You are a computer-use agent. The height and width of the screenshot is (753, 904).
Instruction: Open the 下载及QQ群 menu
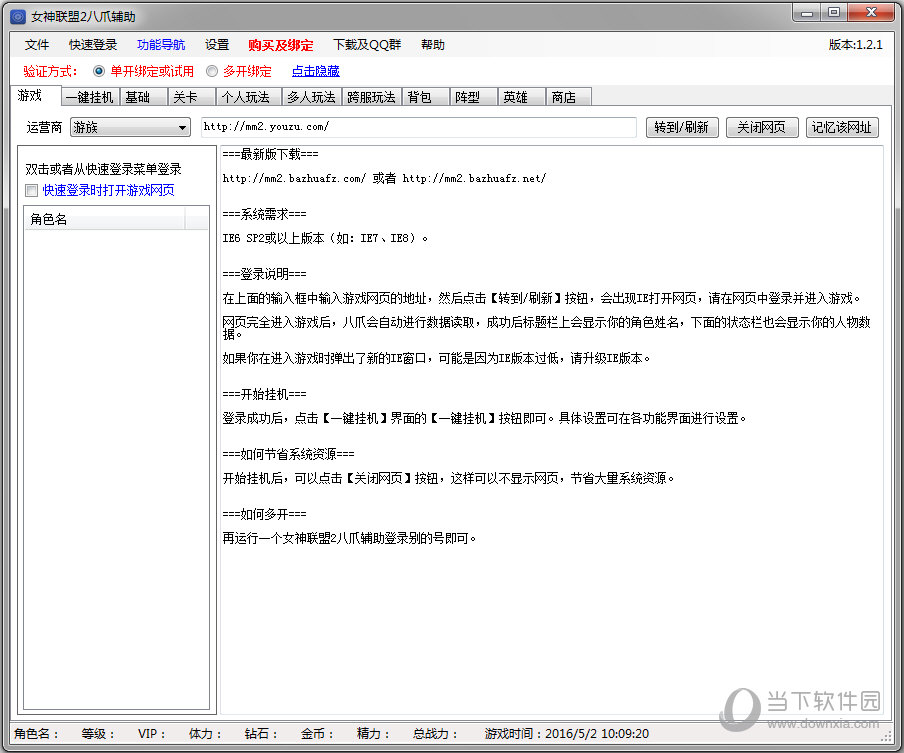367,45
